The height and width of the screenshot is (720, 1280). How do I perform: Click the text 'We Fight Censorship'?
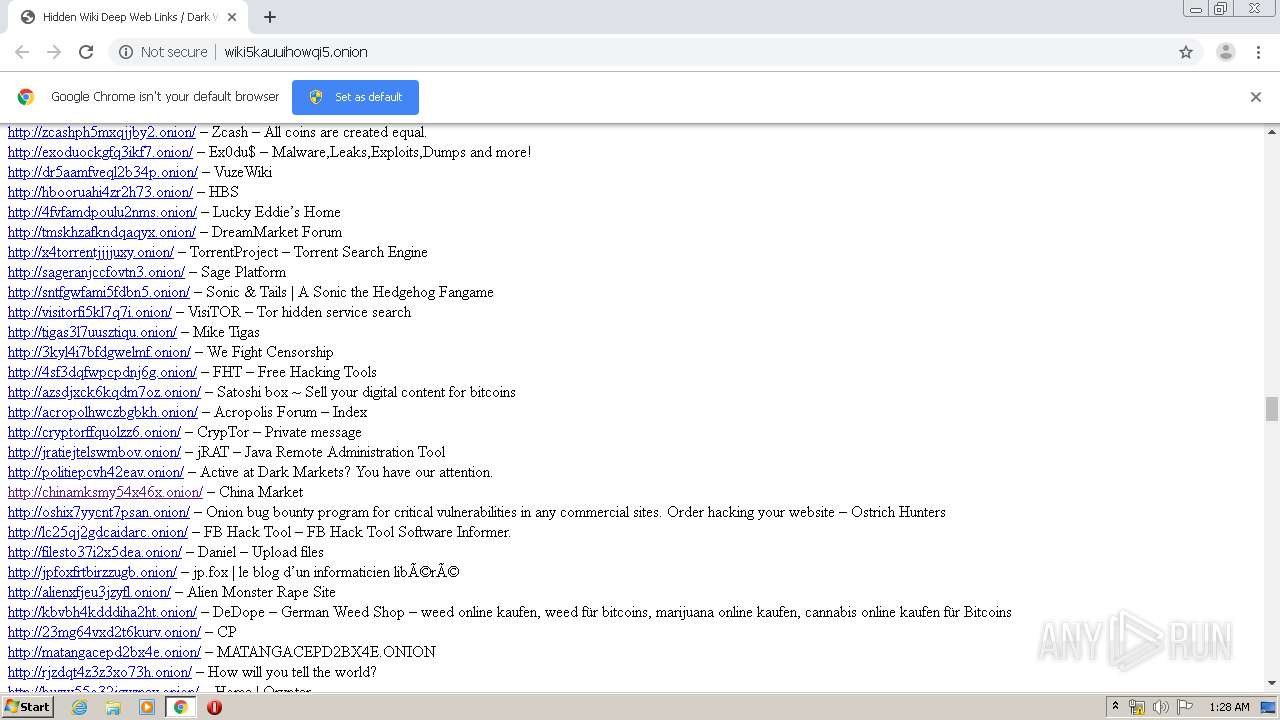(x=271, y=352)
